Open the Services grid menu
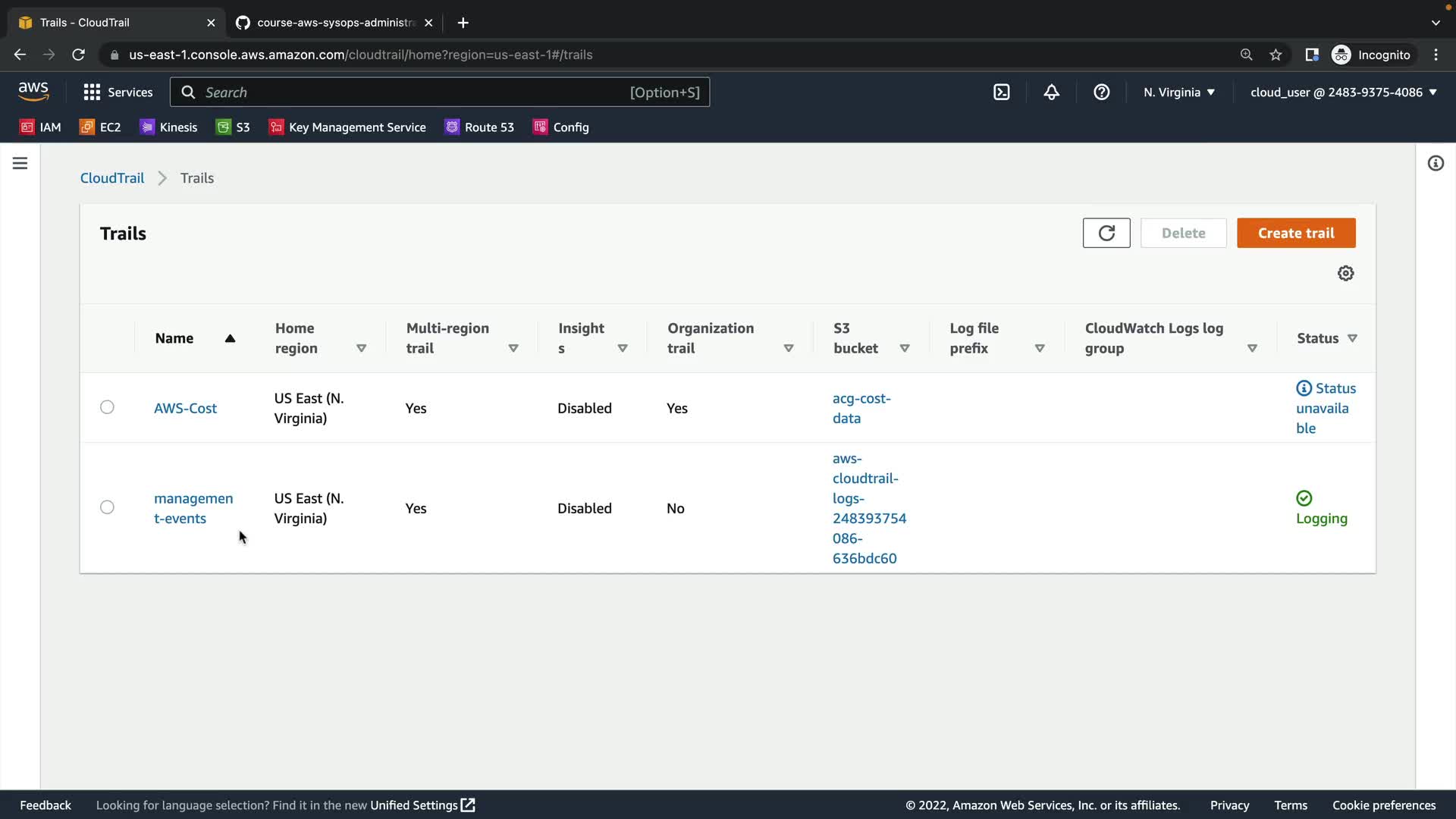1456x819 pixels. pyautogui.click(x=118, y=93)
